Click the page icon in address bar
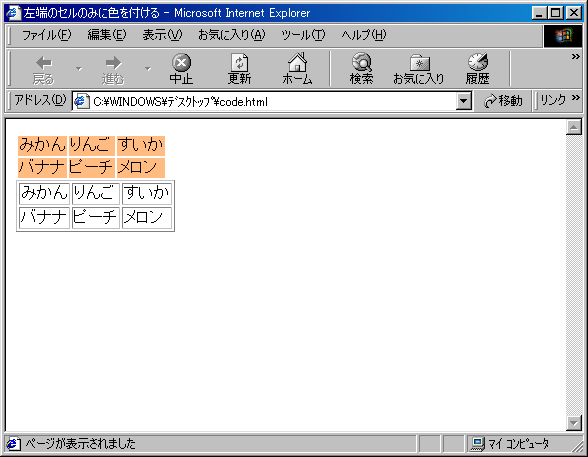Viewport: 588px width, 457px height. point(82,102)
